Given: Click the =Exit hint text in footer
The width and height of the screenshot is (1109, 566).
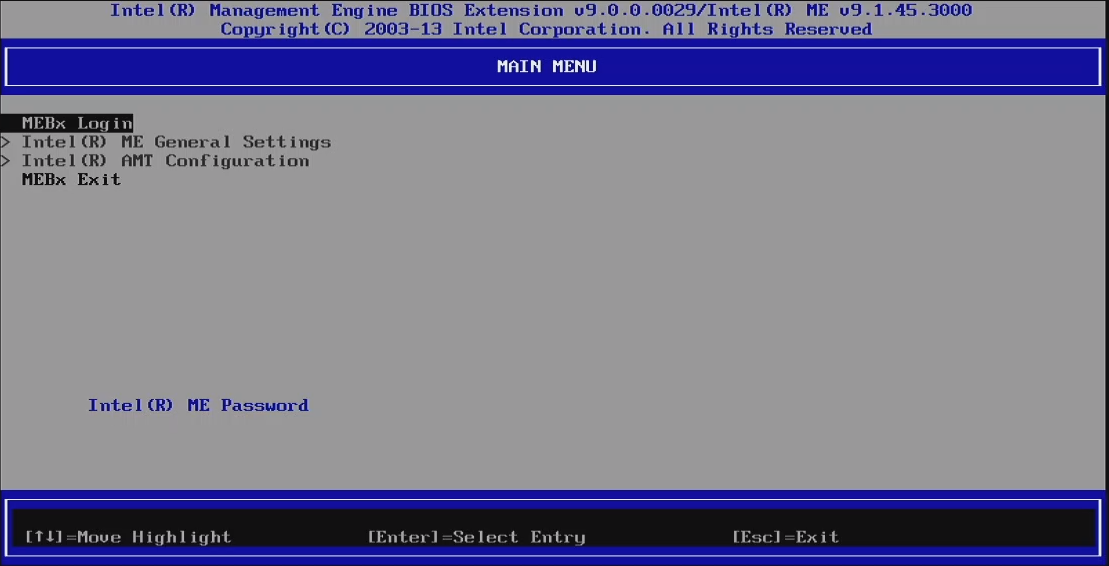Looking at the screenshot, I should (811, 537).
